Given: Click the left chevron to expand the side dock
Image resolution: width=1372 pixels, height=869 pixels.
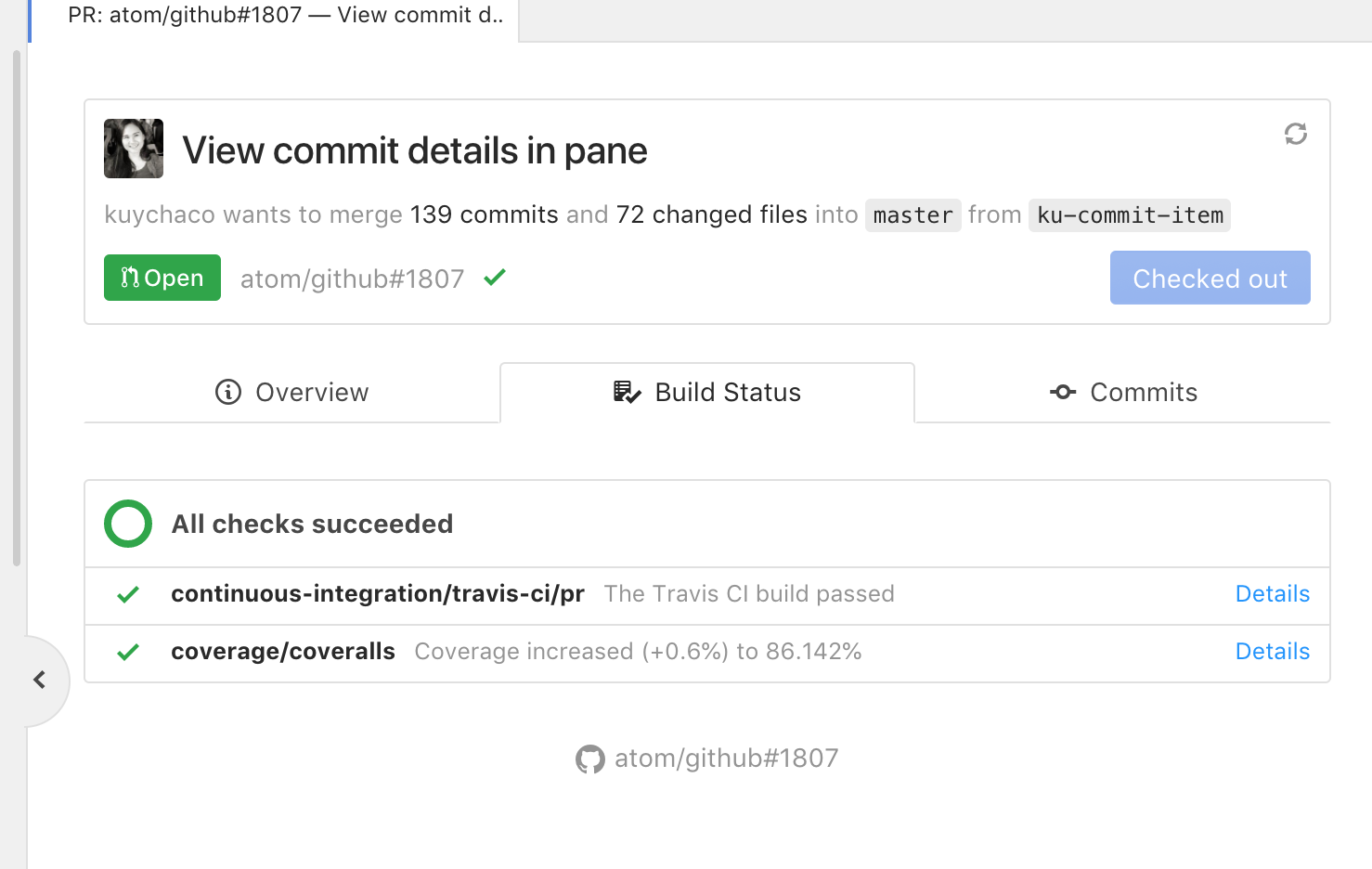Looking at the screenshot, I should [x=39, y=680].
